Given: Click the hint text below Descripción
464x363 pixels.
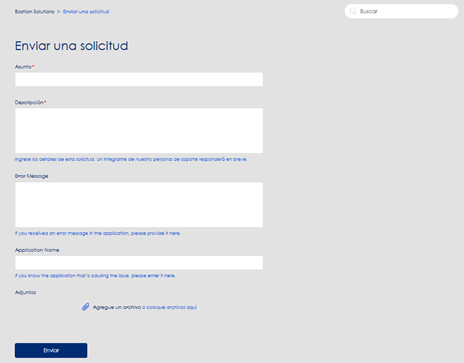Looking at the screenshot, I should click(x=131, y=159).
